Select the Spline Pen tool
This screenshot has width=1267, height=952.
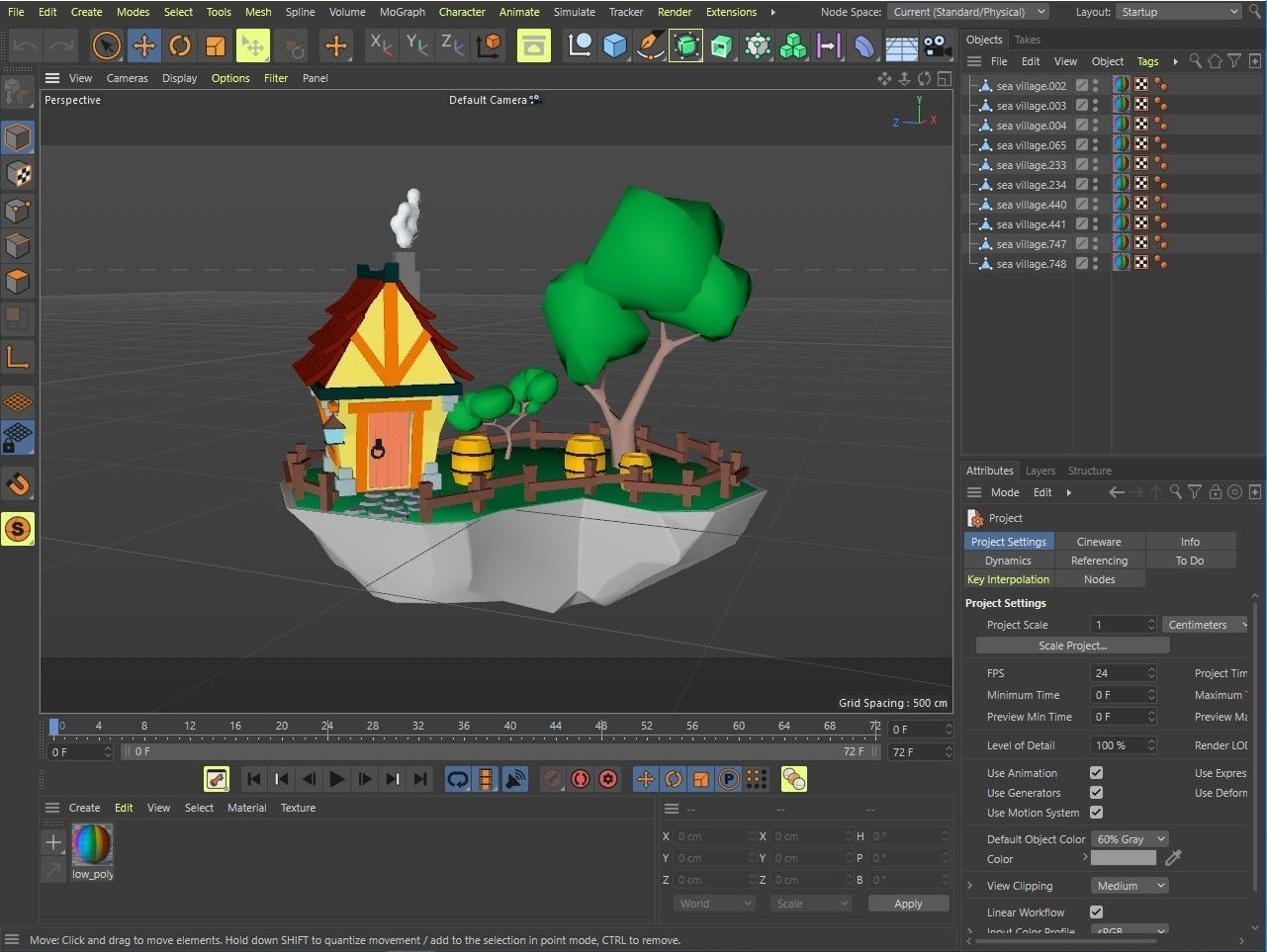click(x=650, y=45)
